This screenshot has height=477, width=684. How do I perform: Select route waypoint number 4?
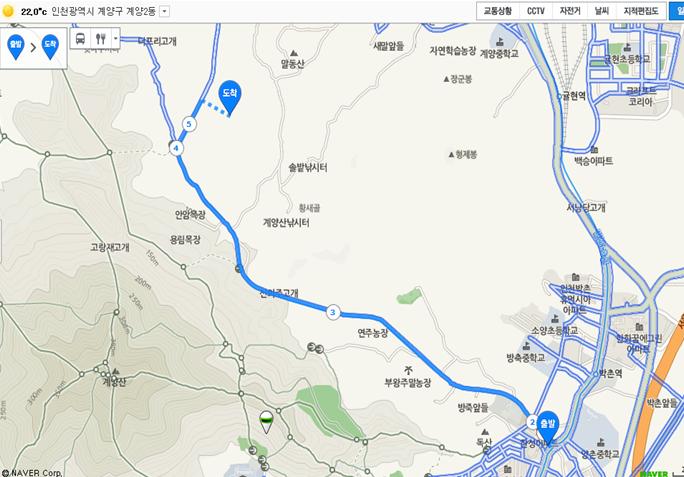point(176,148)
